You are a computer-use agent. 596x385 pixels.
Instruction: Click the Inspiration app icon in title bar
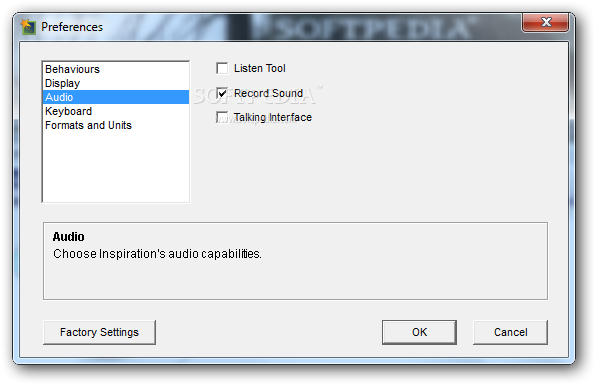[28, 27]
